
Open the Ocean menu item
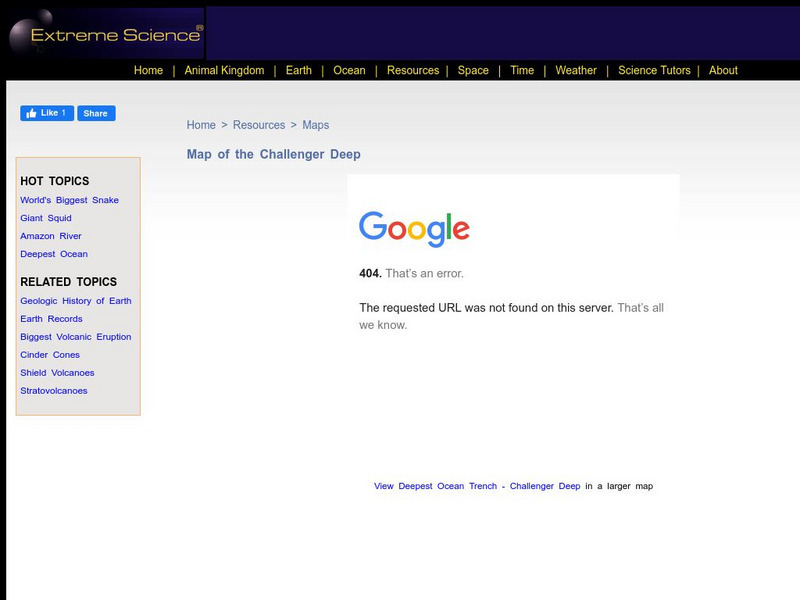349,70
